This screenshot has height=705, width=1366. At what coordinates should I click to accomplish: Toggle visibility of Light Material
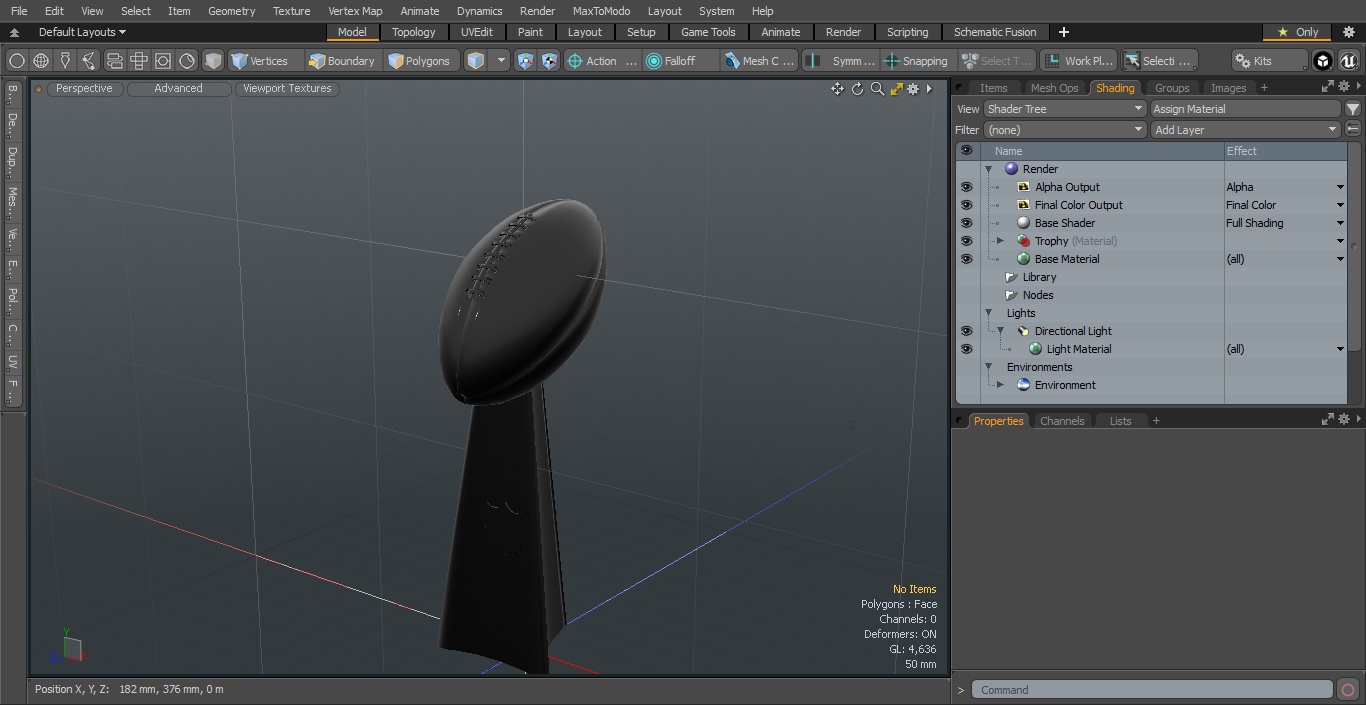coord(966,349)
